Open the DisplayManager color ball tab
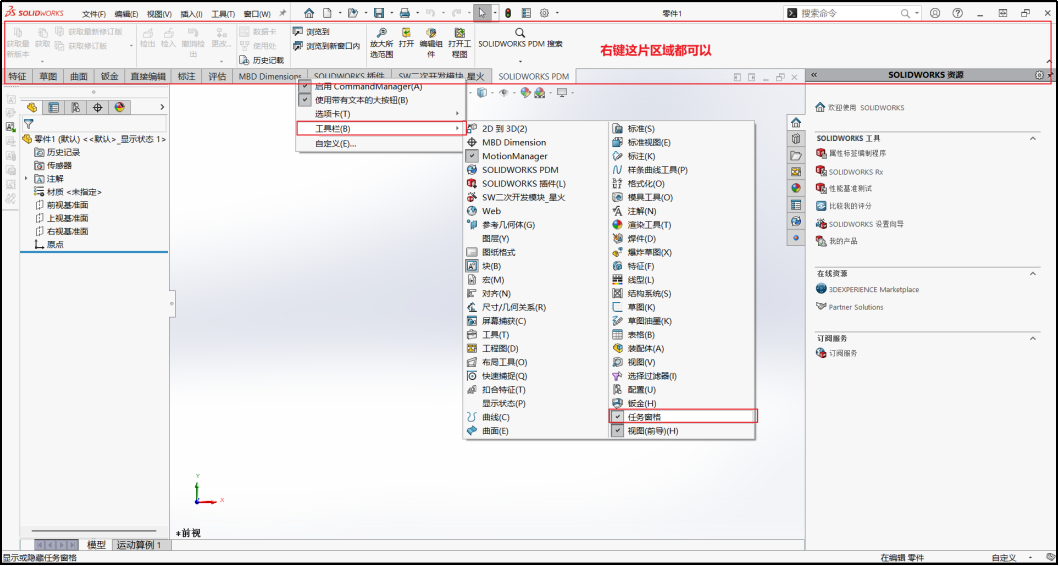This screenshot has width=1059, height=566. pyautogui.click(x=120, y=107)
